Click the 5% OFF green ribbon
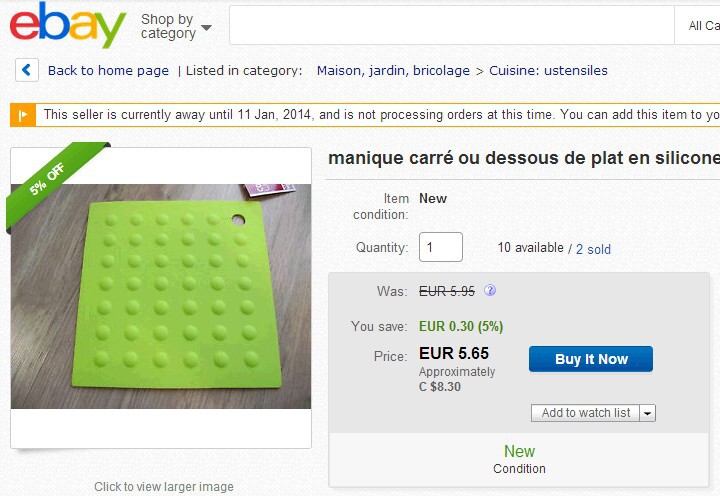720x496 pixels. coord(46,187)
